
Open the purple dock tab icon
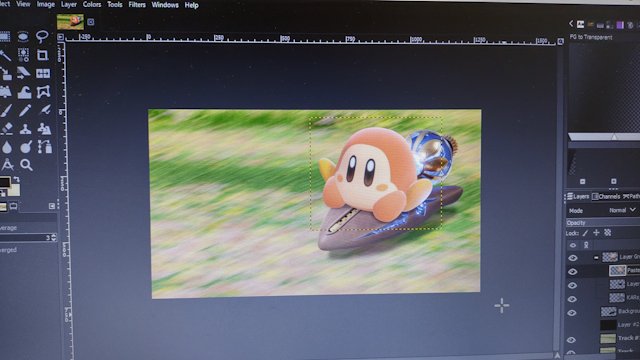click(x=620, y=25)
